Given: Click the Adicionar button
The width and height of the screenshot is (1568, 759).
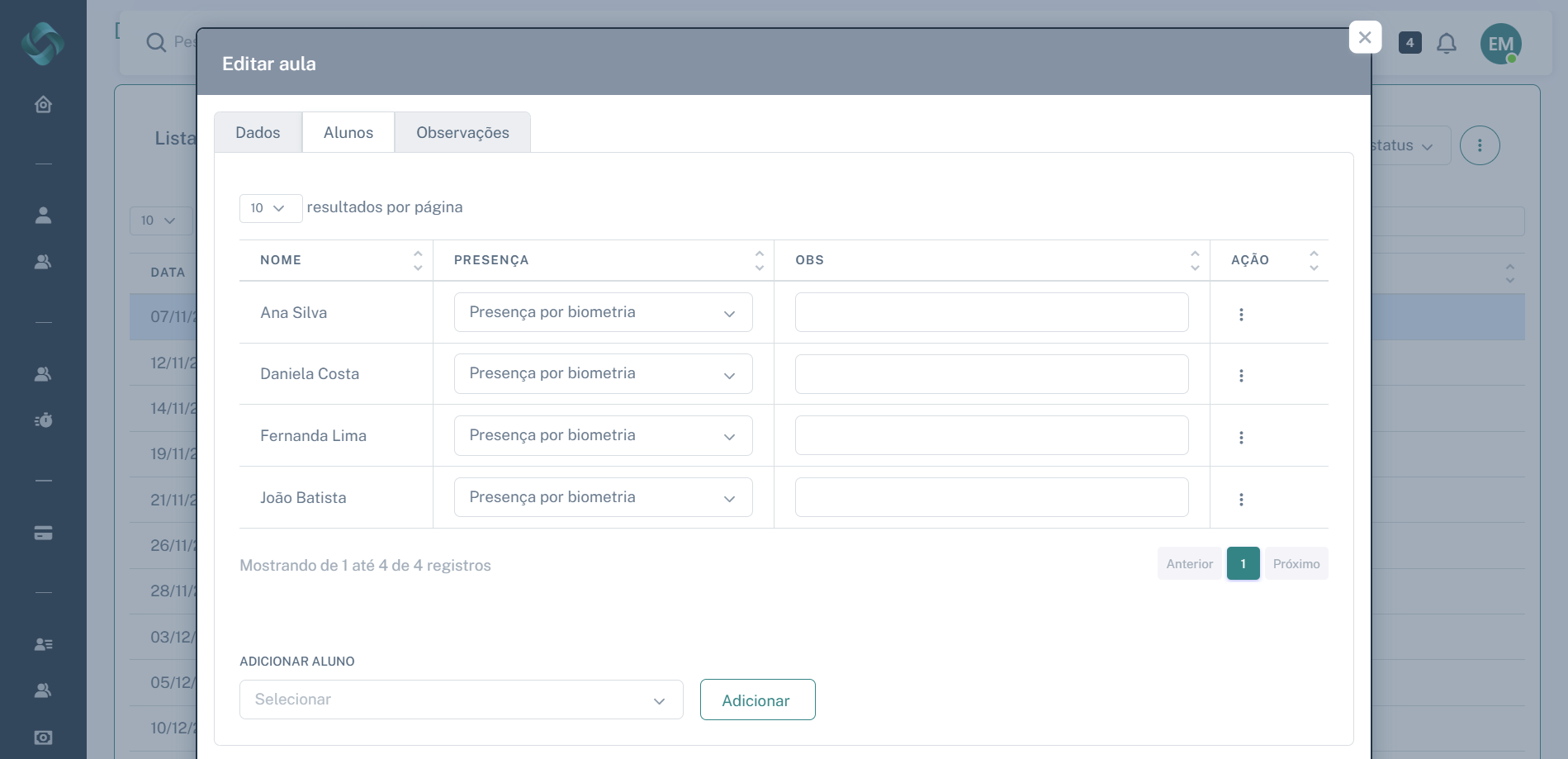Looking at the screenshot, I should pyautogui.click(x=757, y=700).
